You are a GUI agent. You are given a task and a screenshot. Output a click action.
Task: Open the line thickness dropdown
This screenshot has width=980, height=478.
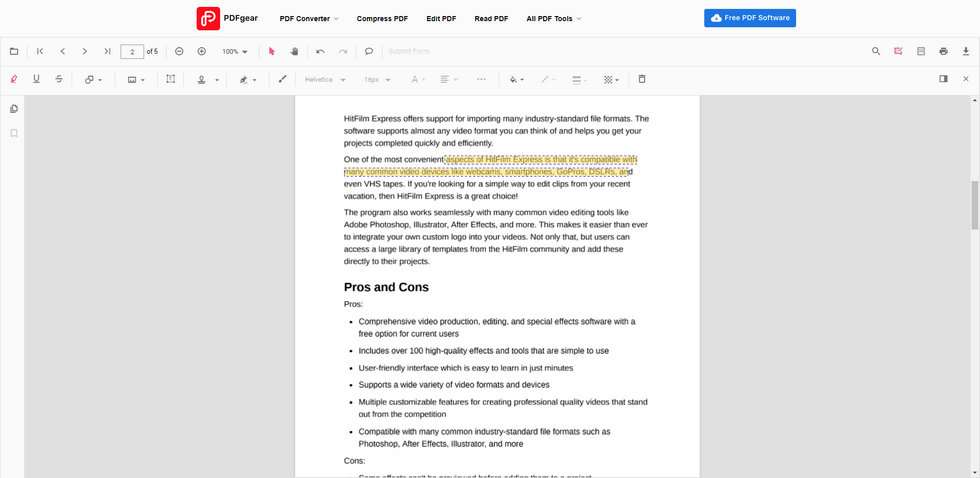point(580,79)
